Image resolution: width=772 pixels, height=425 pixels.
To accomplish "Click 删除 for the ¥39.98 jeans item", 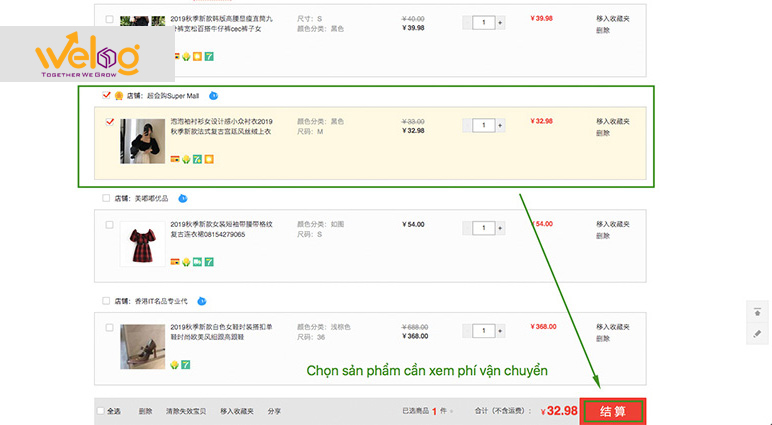I will (x=603, y=31).
